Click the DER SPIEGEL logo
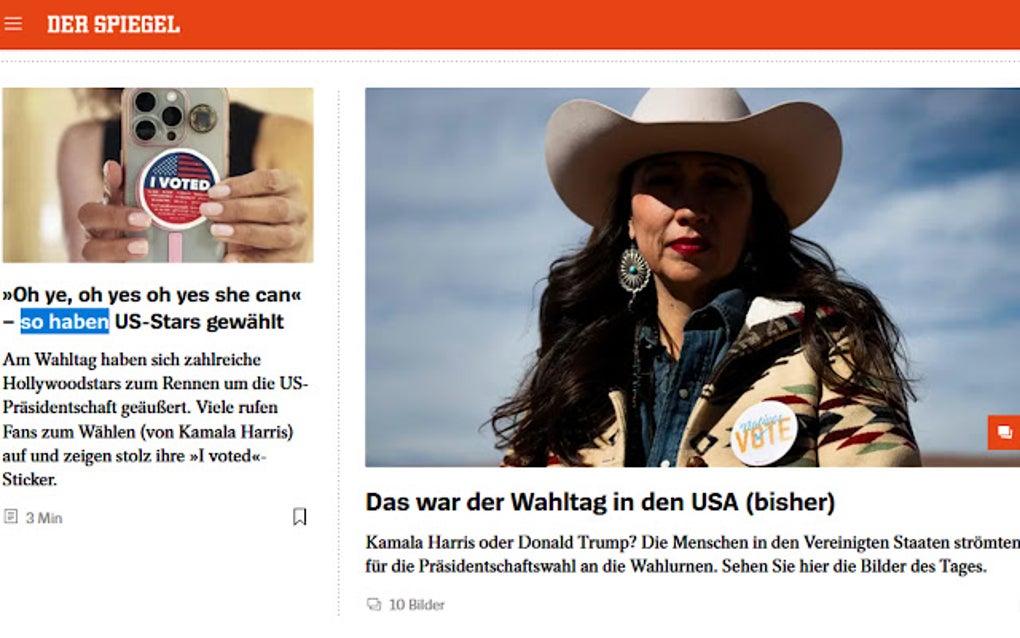This screenshot has width=1020, height=638. coord(113,25)
